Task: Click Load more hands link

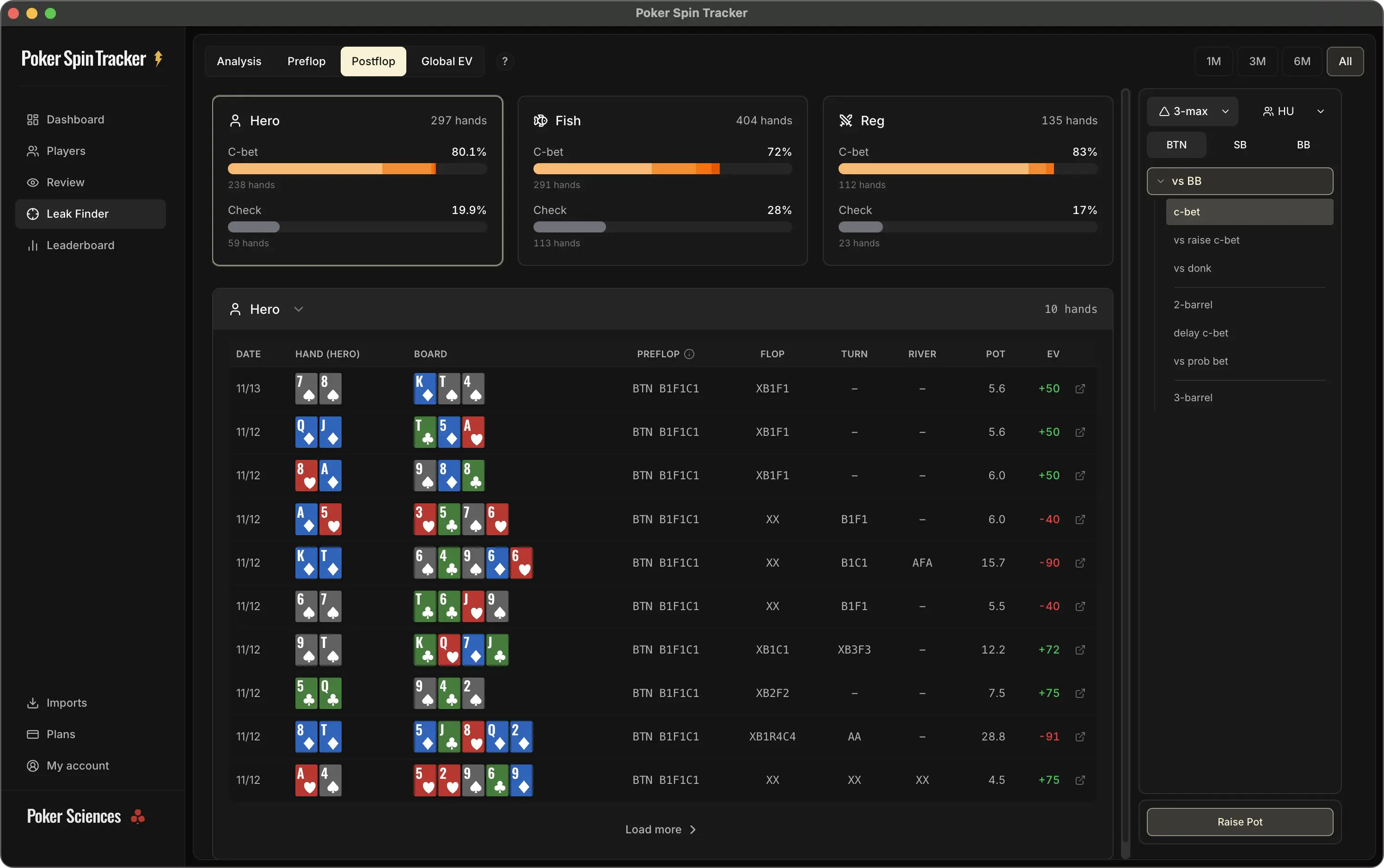Action: (660, 830)
